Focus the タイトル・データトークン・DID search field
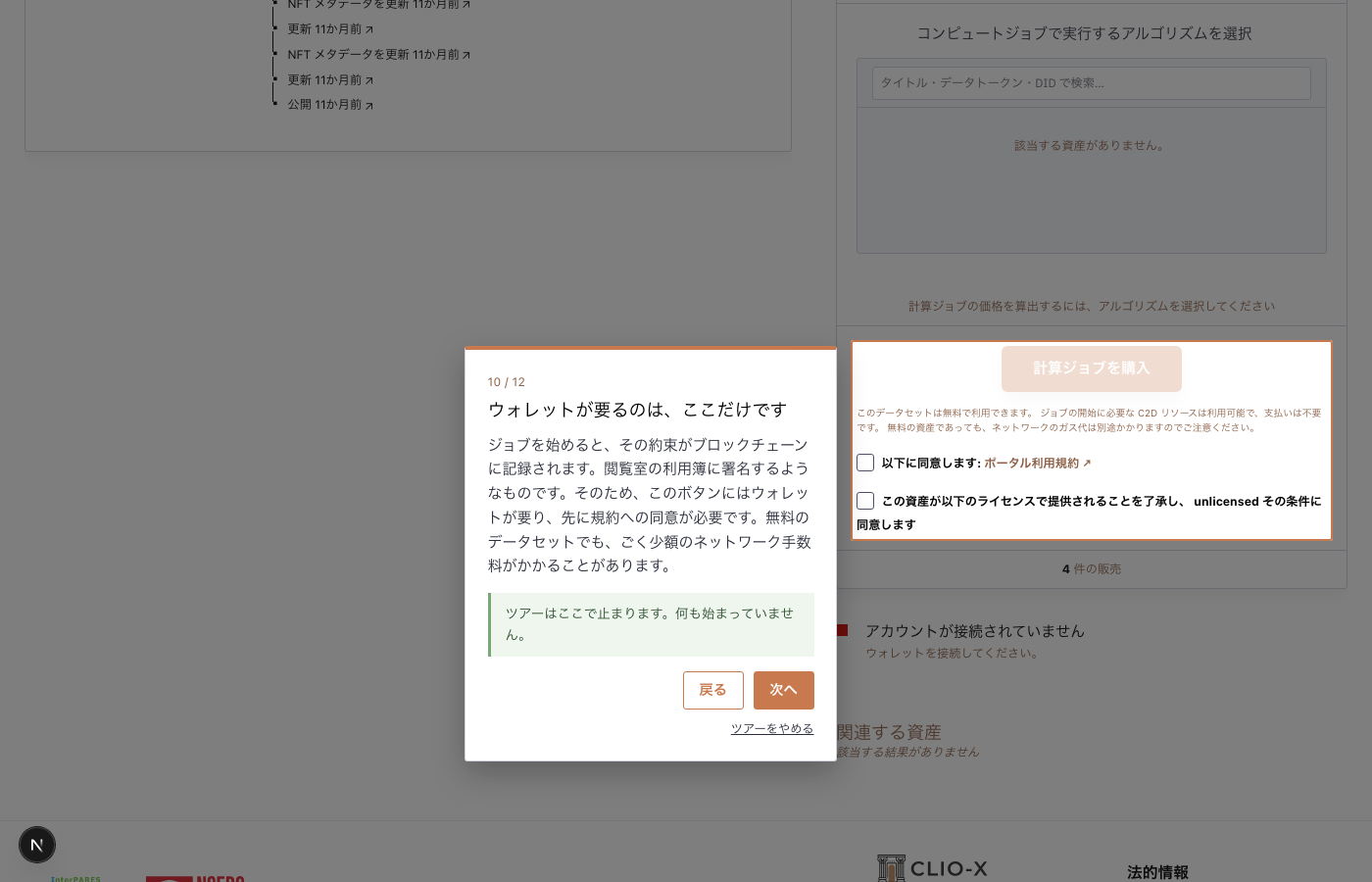 click(1092, 83)
